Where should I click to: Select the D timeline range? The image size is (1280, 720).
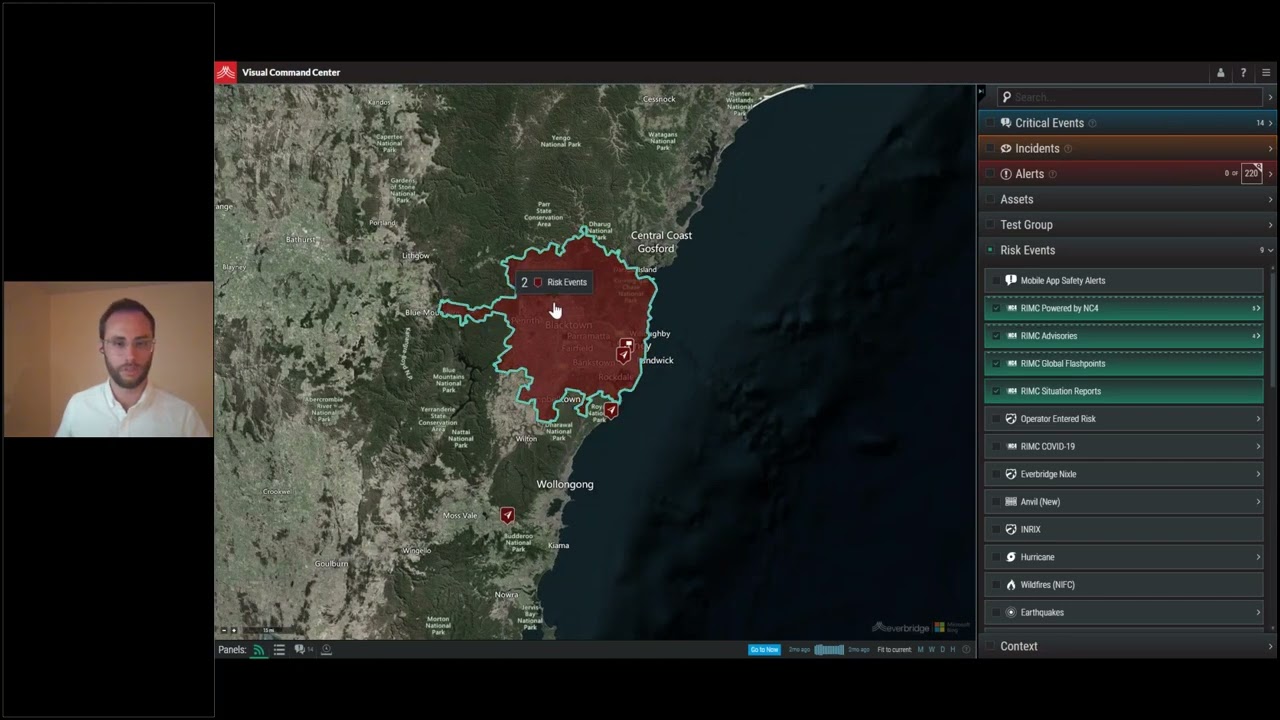click(942, 650)
